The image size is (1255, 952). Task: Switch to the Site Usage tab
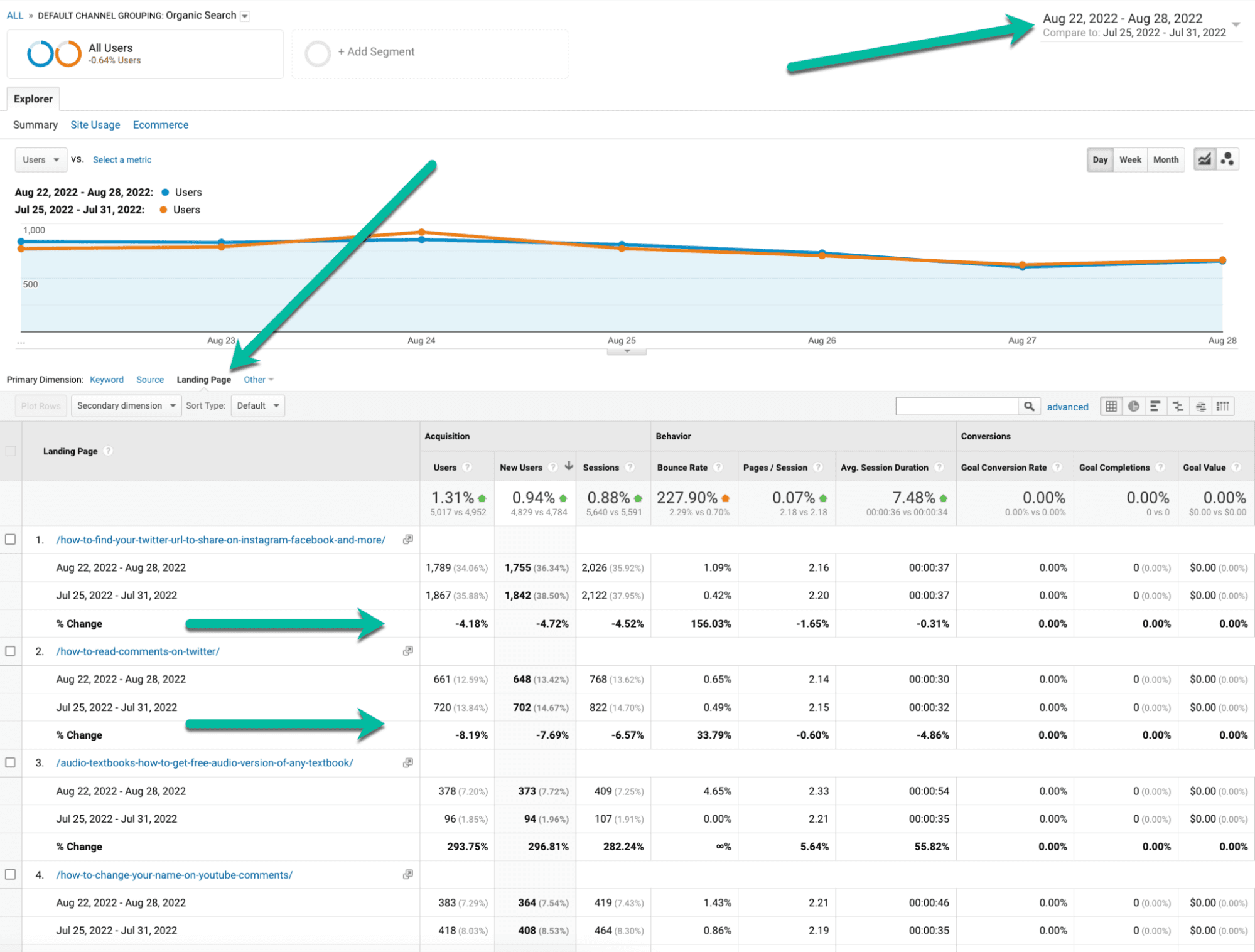click(95, 125)
